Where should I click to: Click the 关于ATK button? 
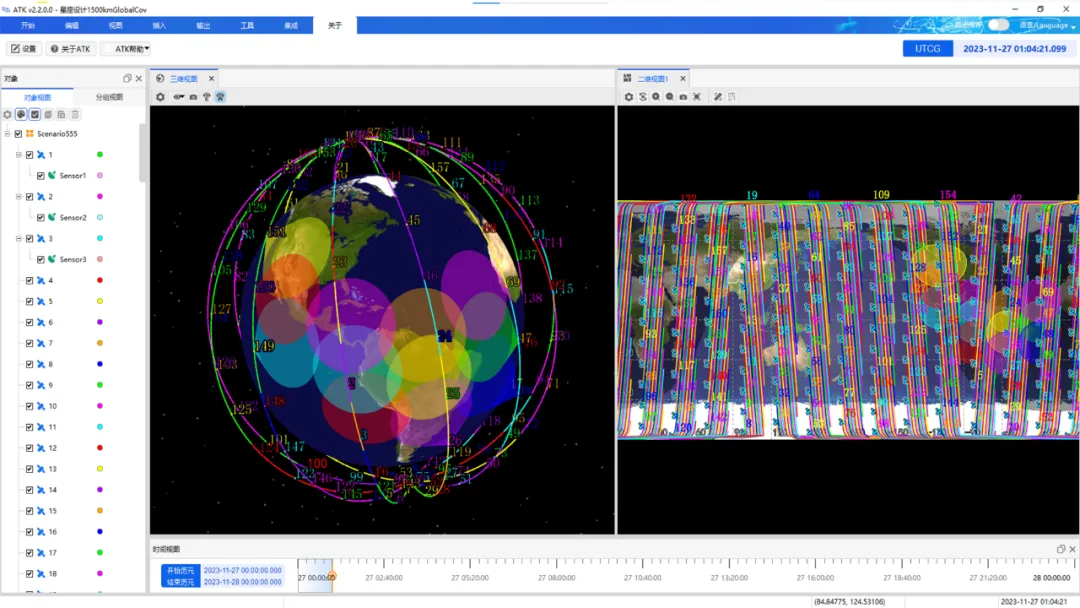[69, 48]
